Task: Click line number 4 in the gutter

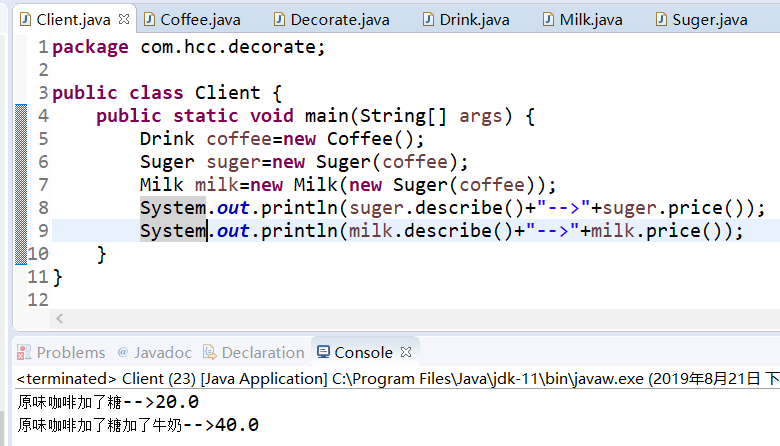Action: coord(43,116)
